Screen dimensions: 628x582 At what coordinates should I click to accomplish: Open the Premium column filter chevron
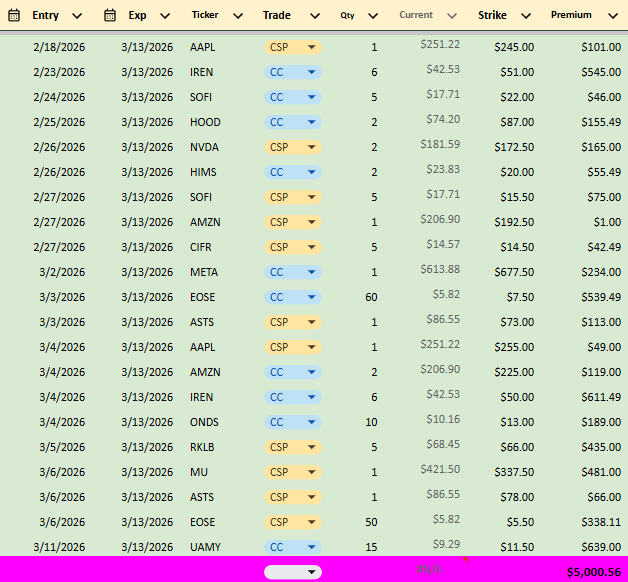pos(613,16)
